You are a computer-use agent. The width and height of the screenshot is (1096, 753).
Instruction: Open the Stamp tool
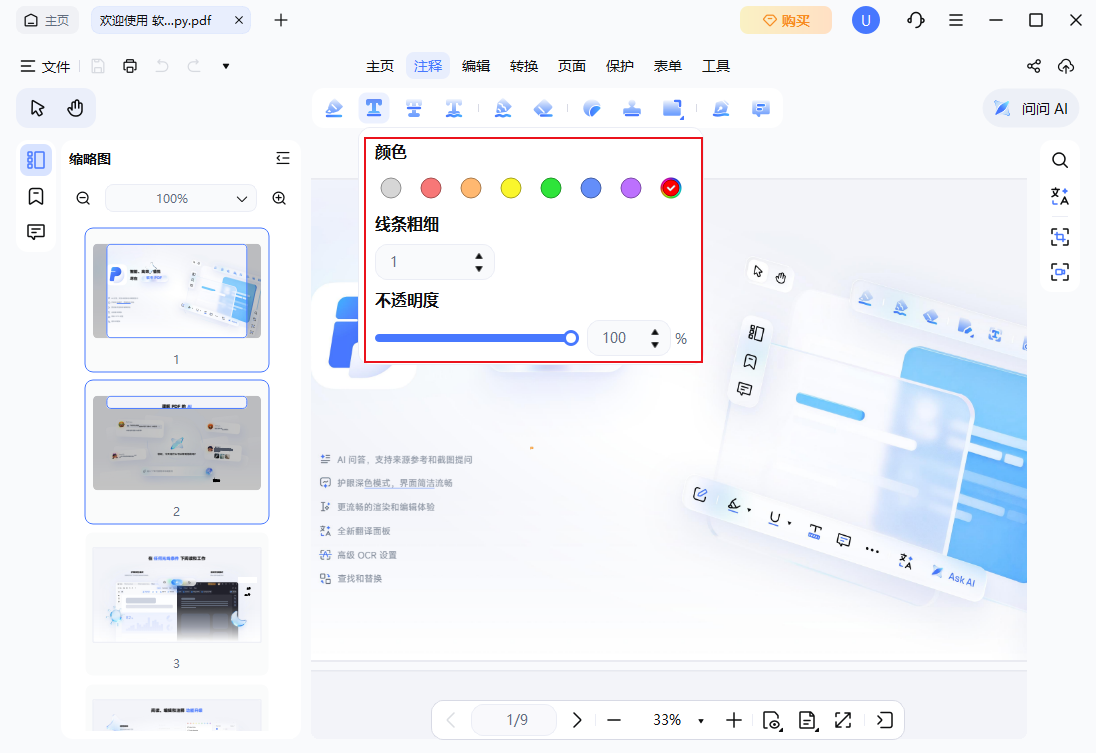click(632, 108)
